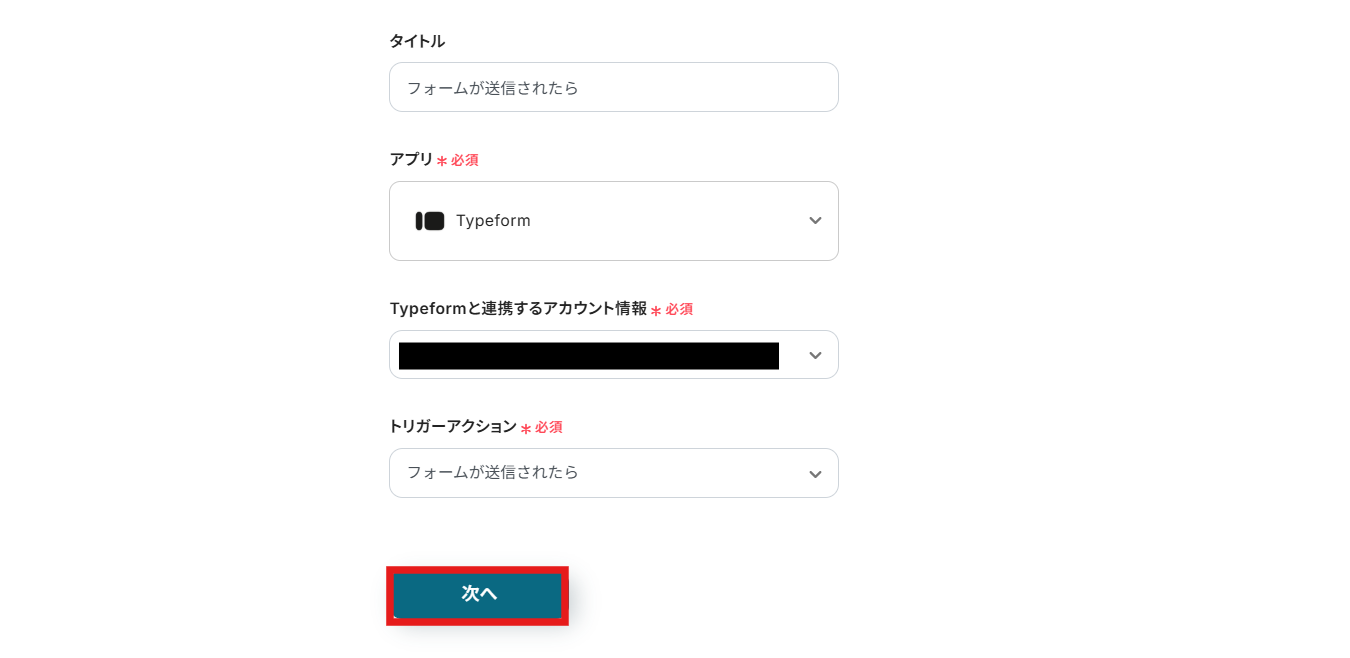Image resolution: width=1350 pixels, height=658 pixels.
Task: Click the アプリ field label
Action: pos(411,159)
